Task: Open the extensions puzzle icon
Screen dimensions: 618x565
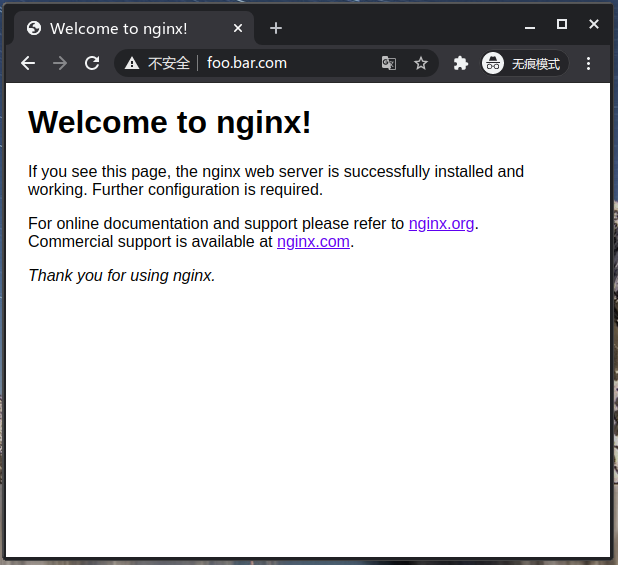Action: pyautogui.click(x=460, y=63)
